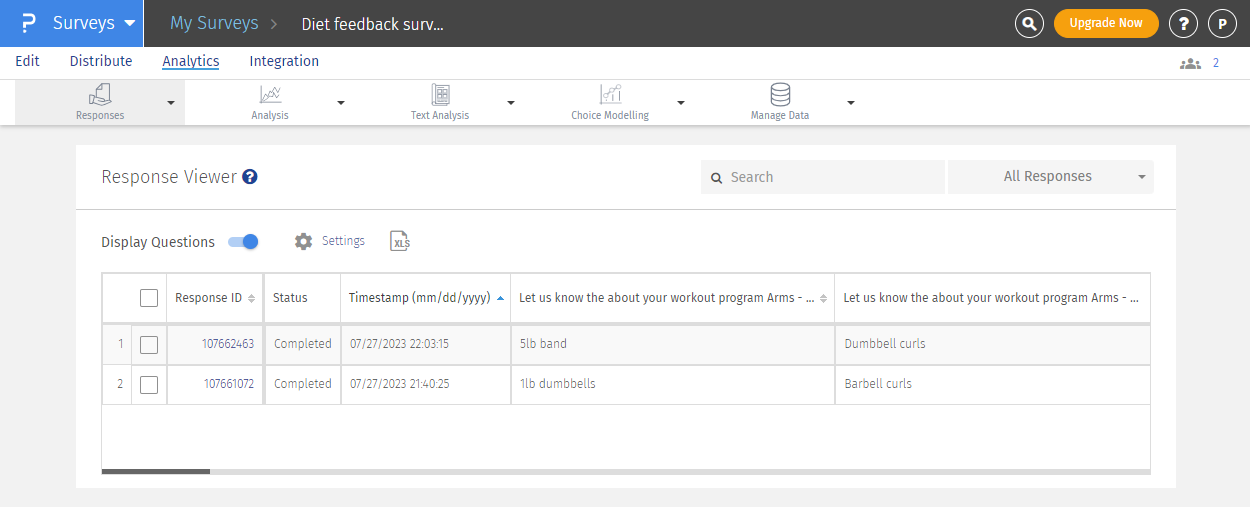
Task: Click the magnifier search icon in header
Action: pos(1029,23)
